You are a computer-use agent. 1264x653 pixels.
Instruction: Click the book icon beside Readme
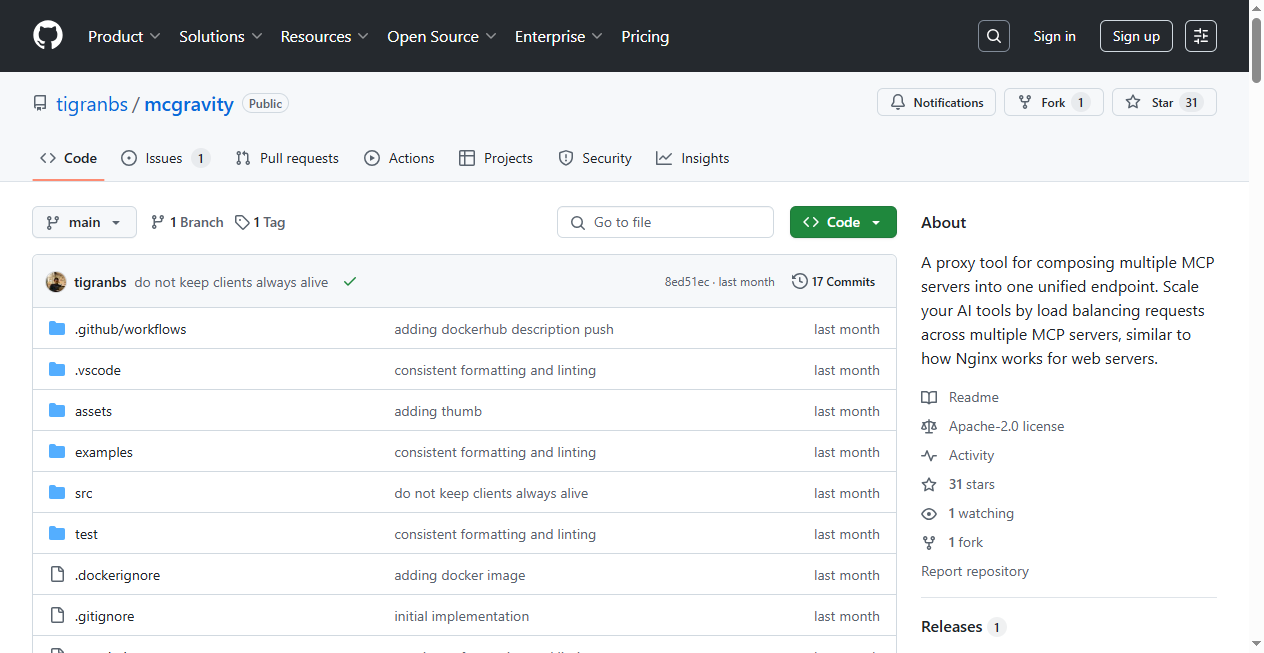(929, 397)
